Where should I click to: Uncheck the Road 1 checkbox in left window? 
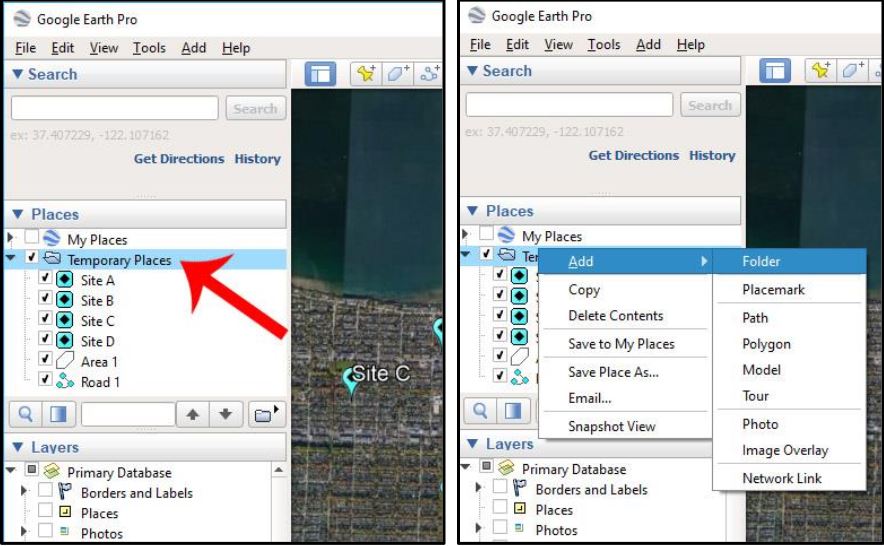click(45, 380)
